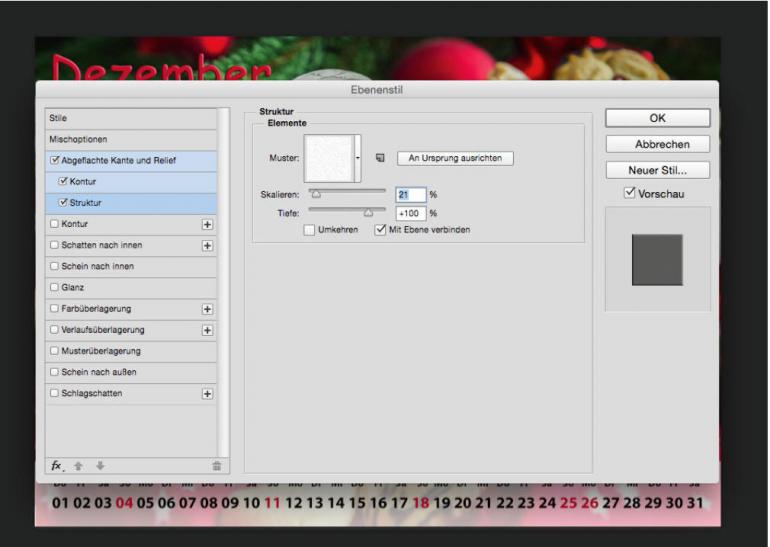770x547 pixels.
Task: Toggle the indented Kontur sub-option checkbox
Action: click(63, 181)
